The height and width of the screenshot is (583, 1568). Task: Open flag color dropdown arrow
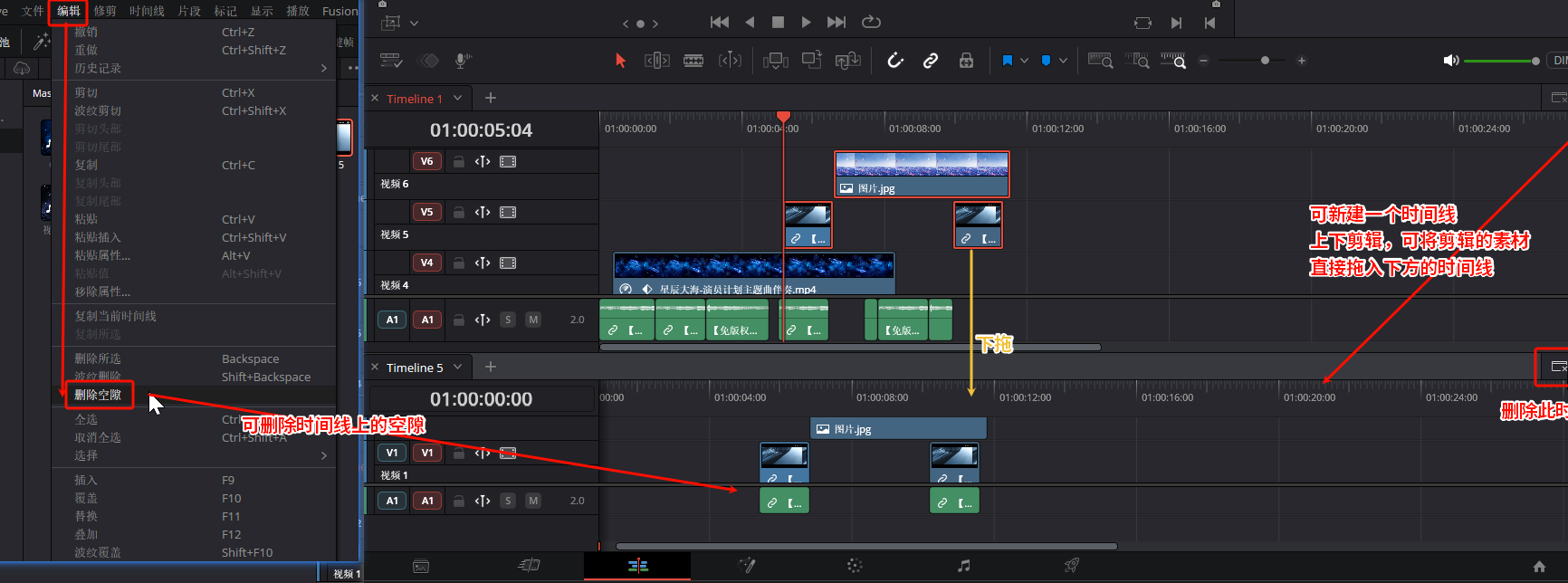(1024, 61)
